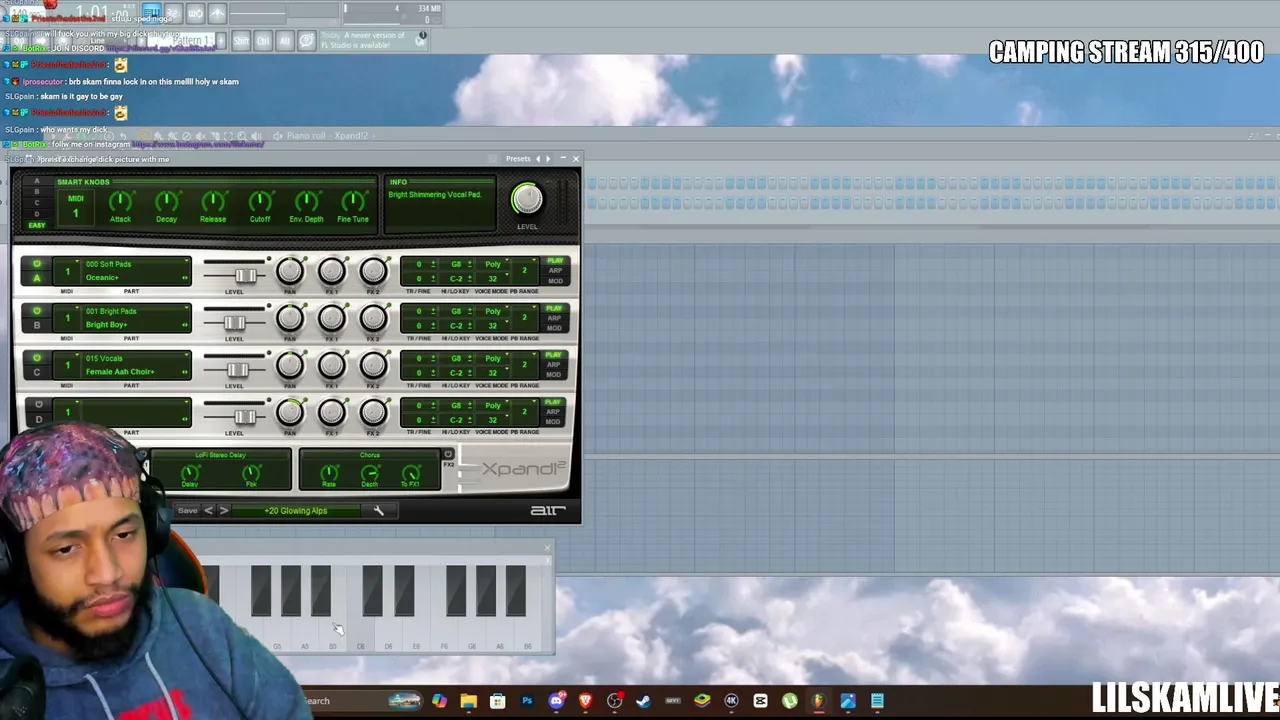Open Part B voice mode Poly dropdown
1280x720 pixels.
point(492,312)
